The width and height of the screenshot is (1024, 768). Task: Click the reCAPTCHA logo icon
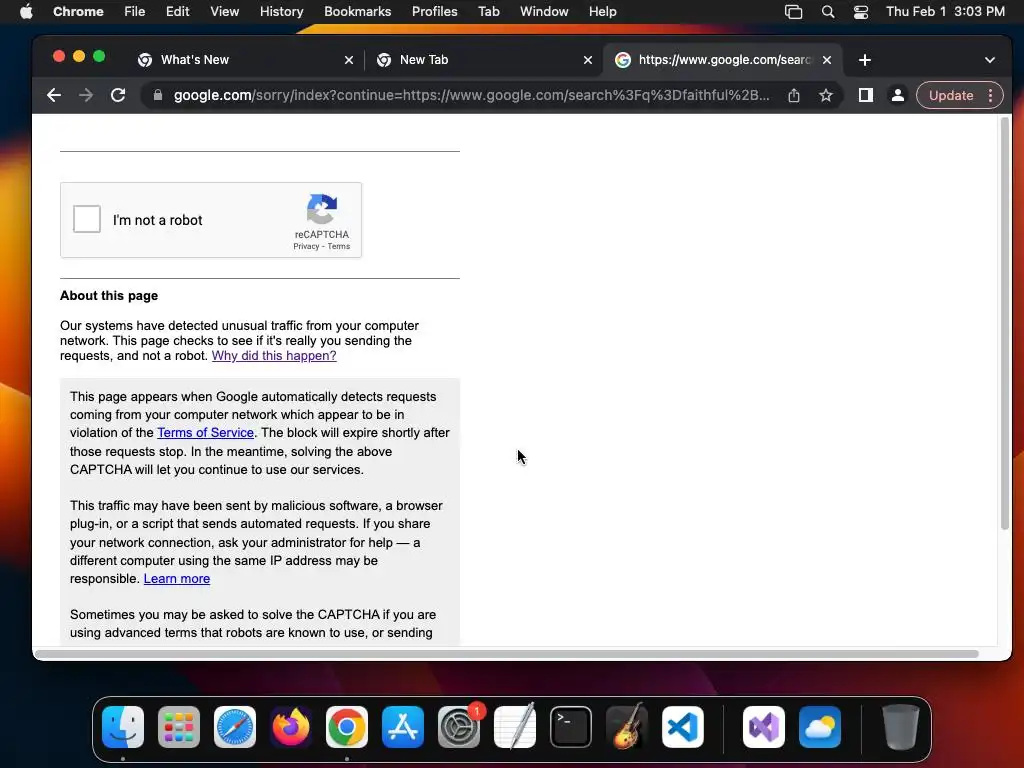[x=321, y=209]
